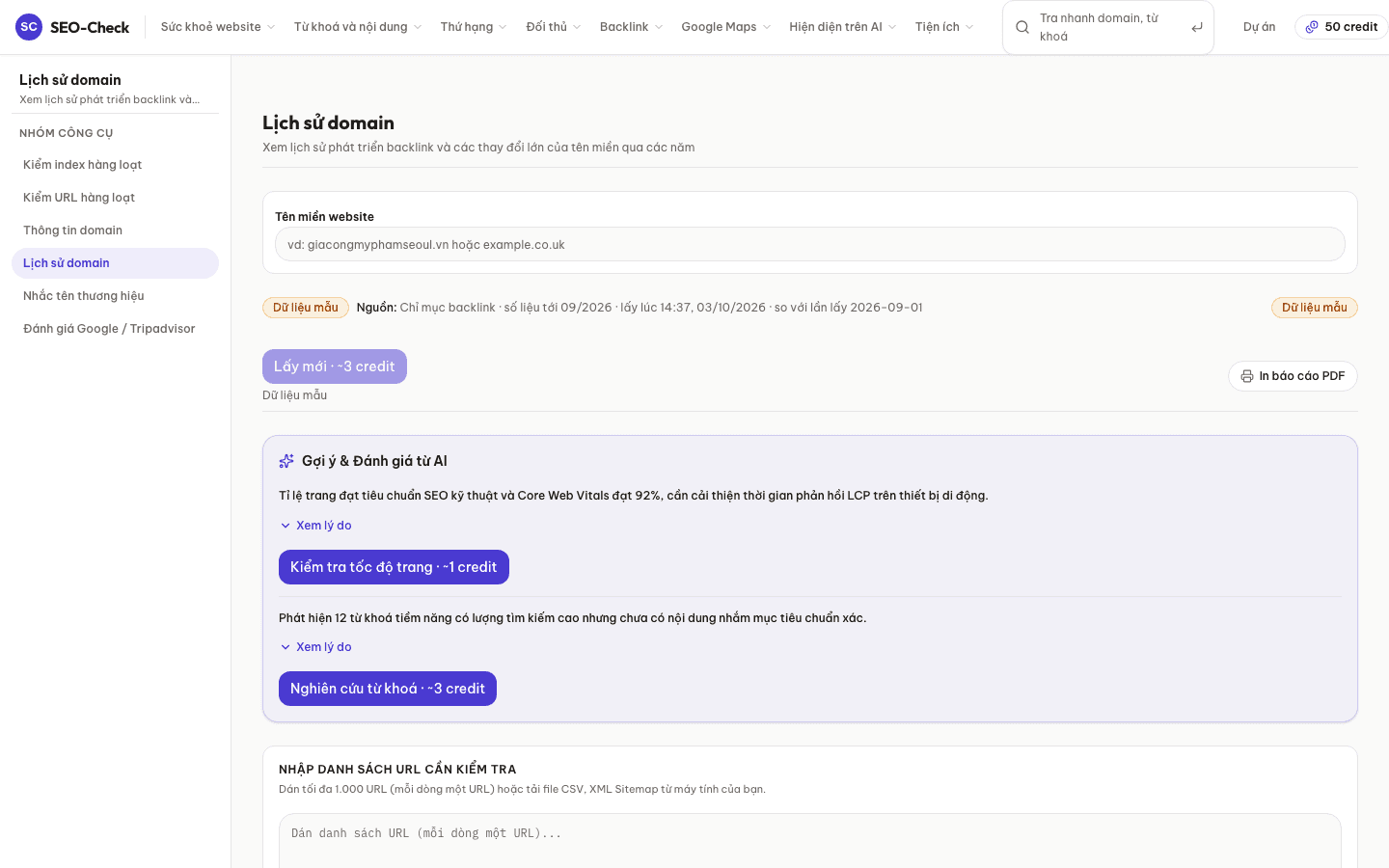The width and height of the screenshot is (1389, 868).
Task: Expand the Đối thủ menu
Action: point(554,27)
